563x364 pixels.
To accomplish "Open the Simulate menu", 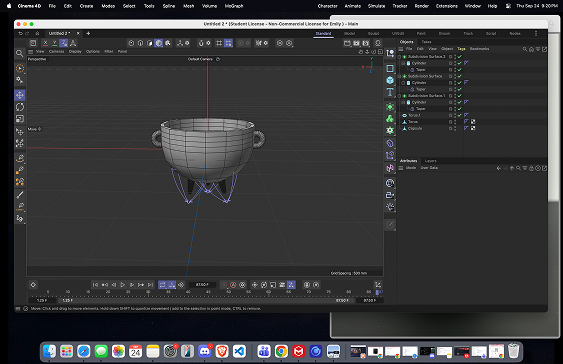I will [376, 6].
